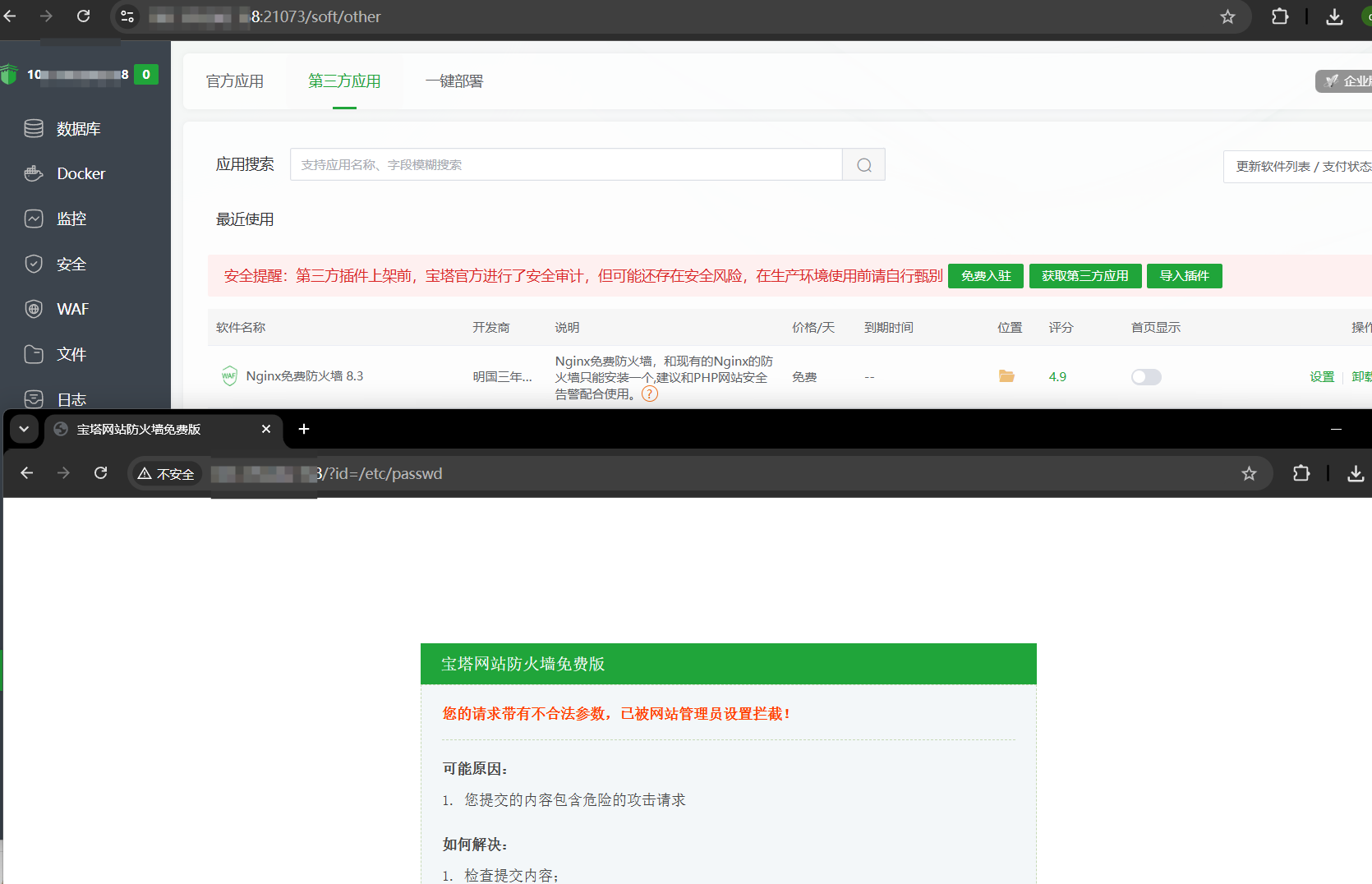Click the 企业 upgrade badge button
This screenshot has width=1372, height=884.
(1345, 81)
